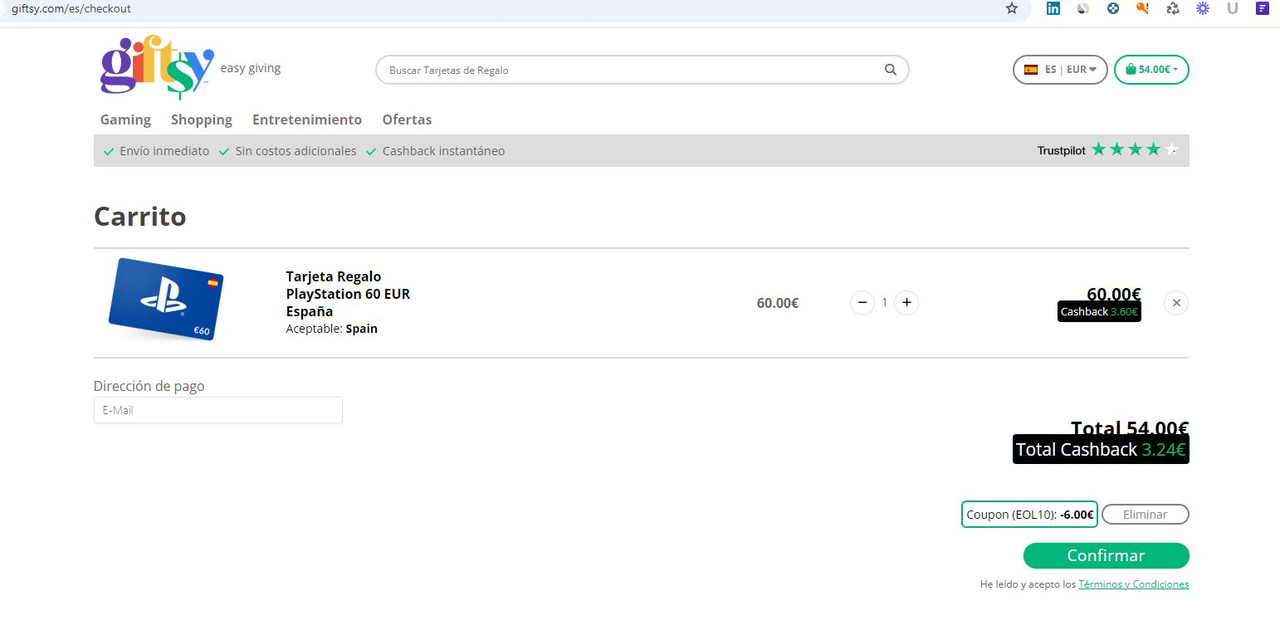Click the Carrito heading
This screenshot has height=625, width=1280.
click(x=140, y=216)
